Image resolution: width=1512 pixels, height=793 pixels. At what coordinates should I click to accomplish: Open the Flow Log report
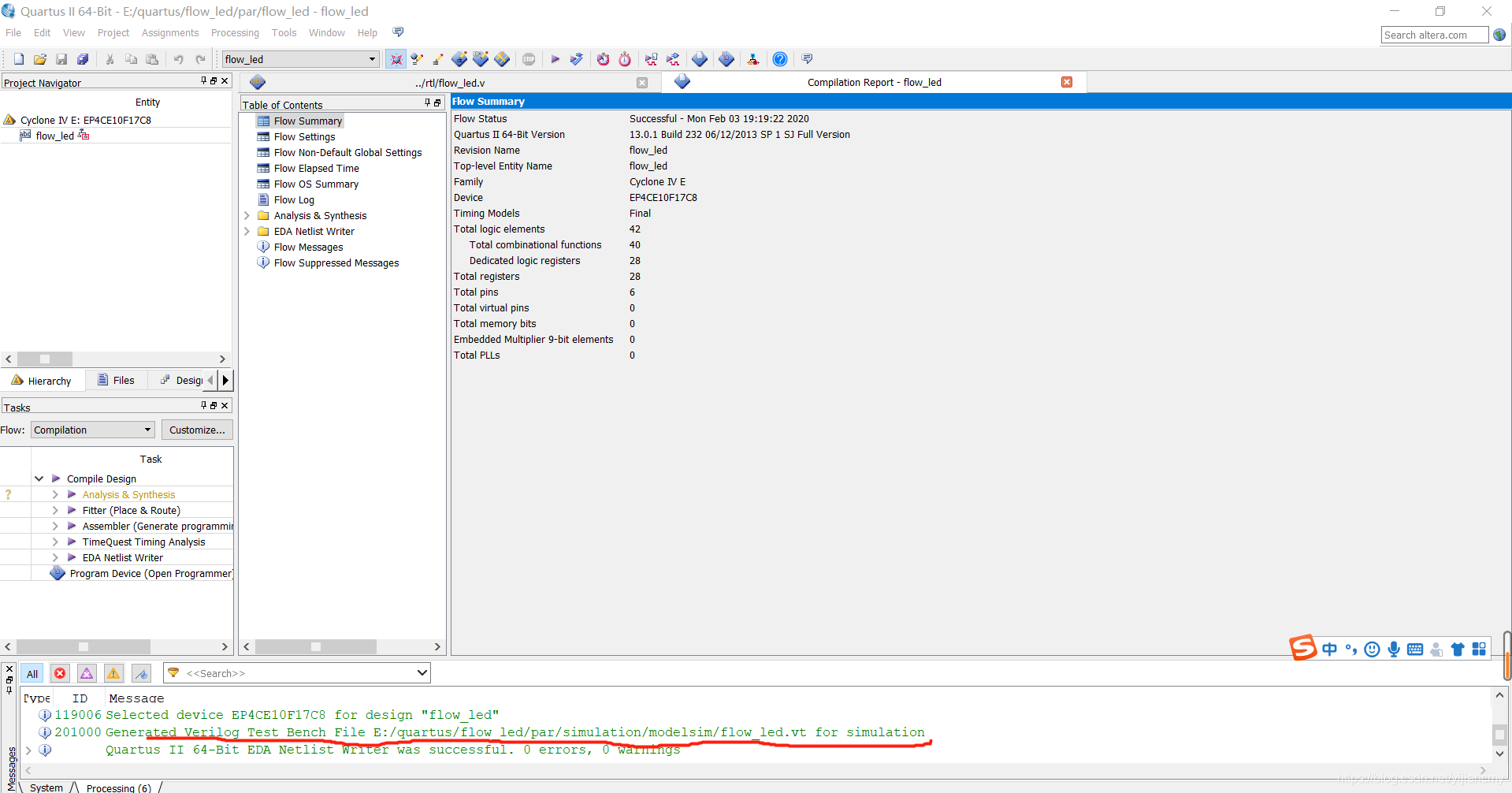click(294, 199)
